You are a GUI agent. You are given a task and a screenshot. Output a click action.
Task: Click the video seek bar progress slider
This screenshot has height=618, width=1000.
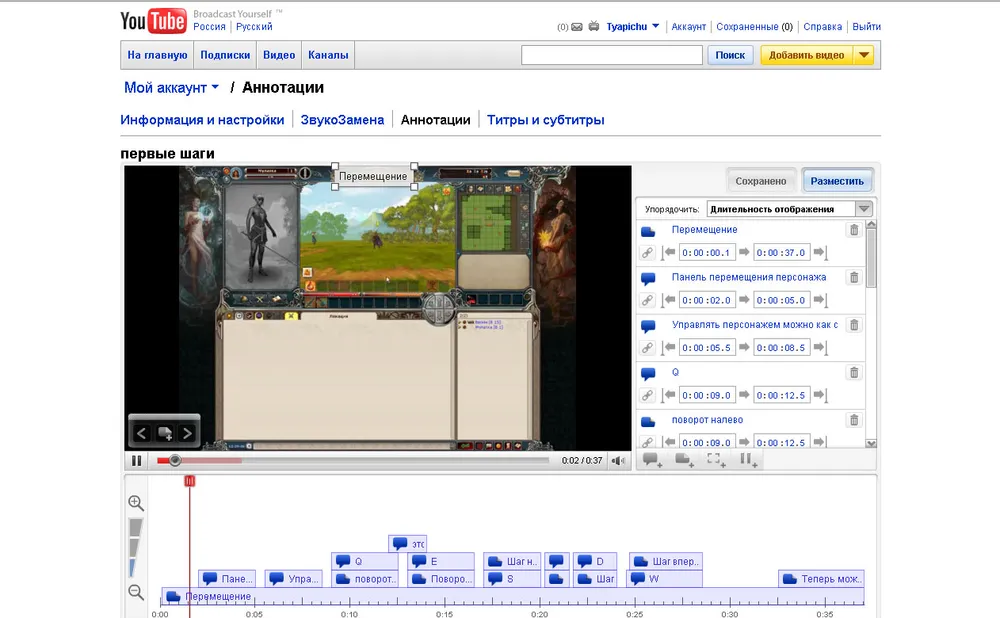pyautogui.click(x=175, y=461)
